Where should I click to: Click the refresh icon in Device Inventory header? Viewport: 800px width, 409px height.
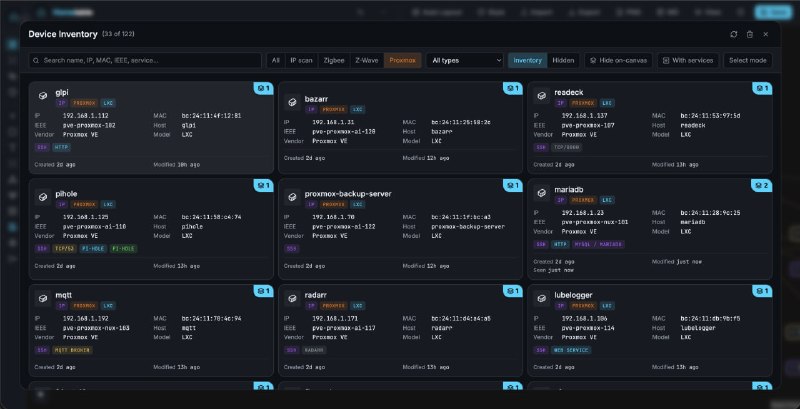click(x=734, y=34)
